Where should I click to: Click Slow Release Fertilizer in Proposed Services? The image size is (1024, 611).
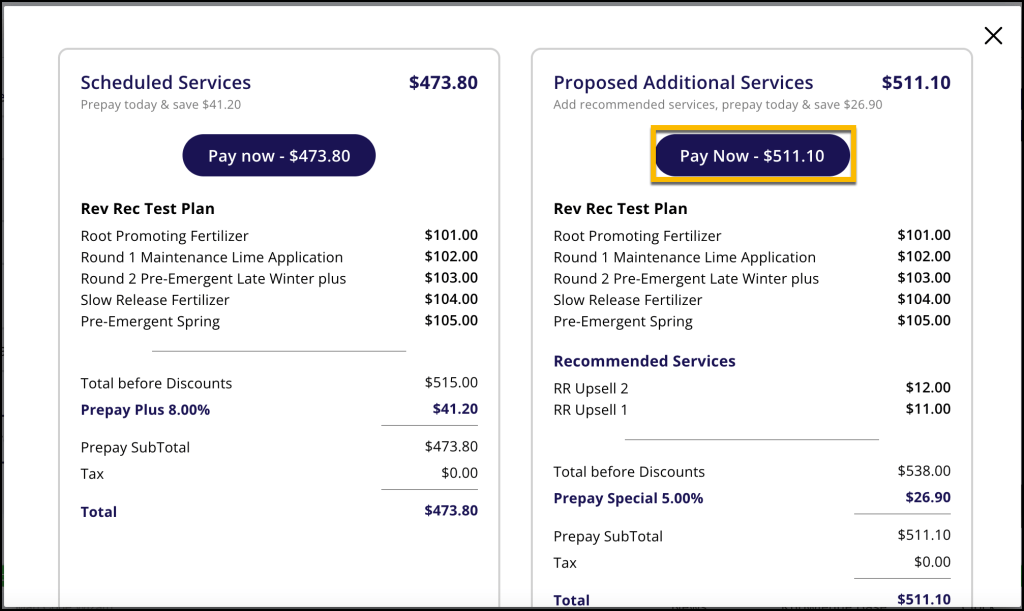(x=628, y=300)
